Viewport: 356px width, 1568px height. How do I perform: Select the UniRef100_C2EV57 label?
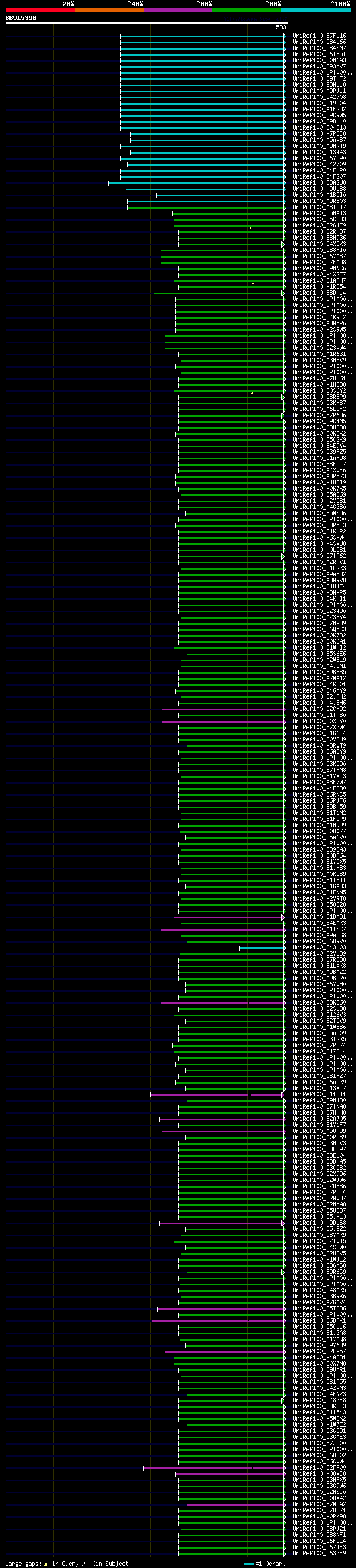coord(319,1352)
